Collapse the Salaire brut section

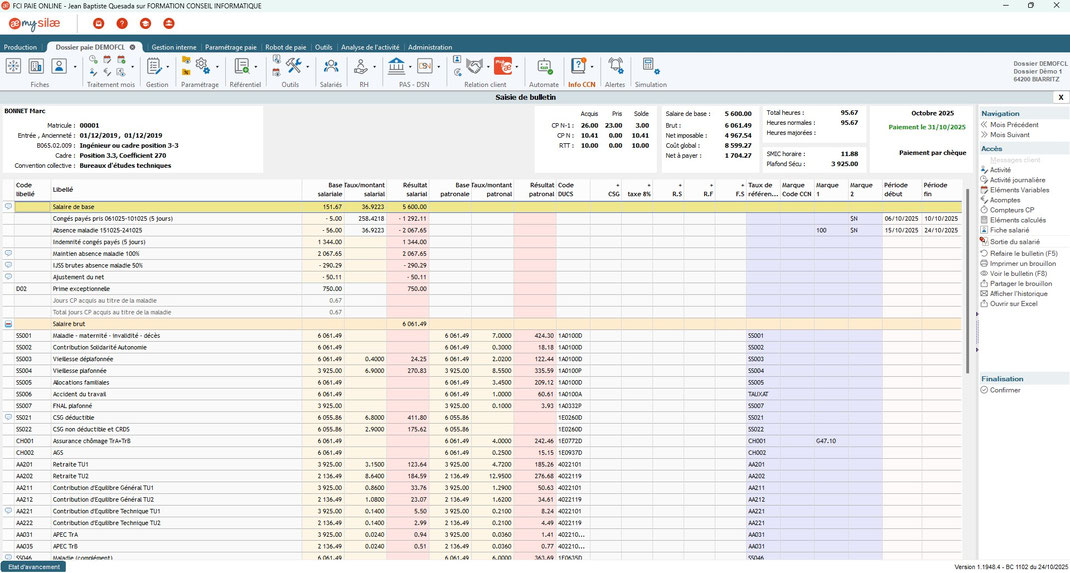[9, 324]
